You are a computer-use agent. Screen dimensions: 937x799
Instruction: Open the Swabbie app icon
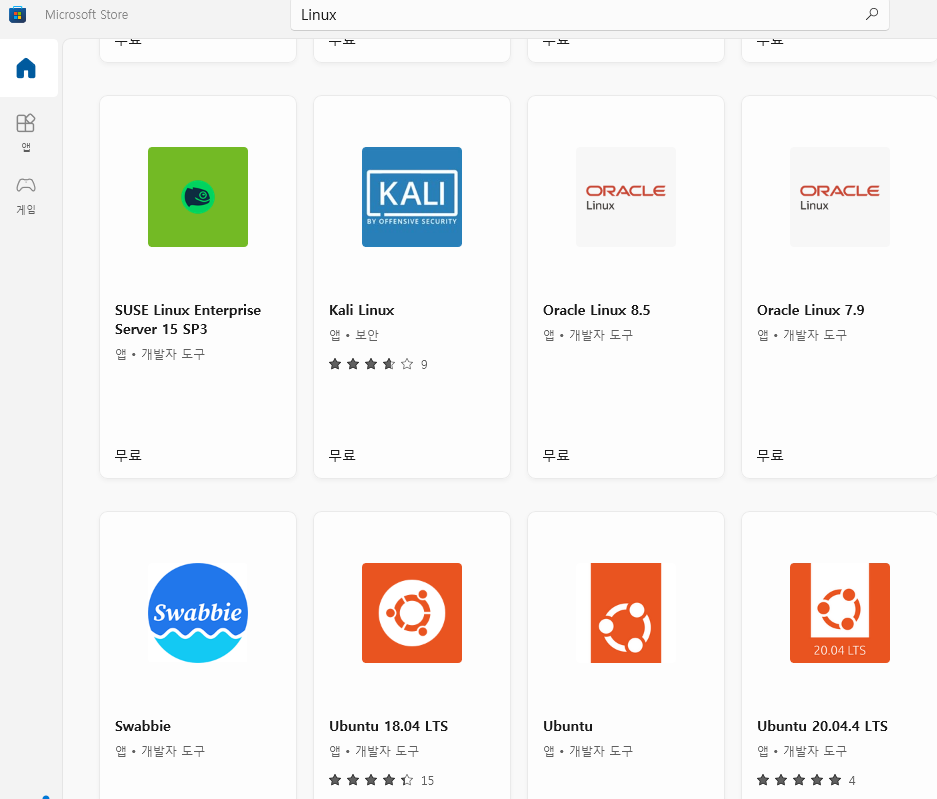pos(198,613)
